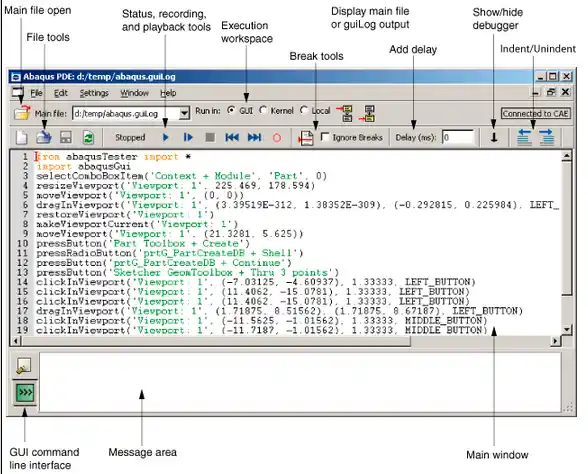The height and width of the screenshot is (474, 588).
Task: Select the GUI run-in radio button
Action: tap(231, 110)
